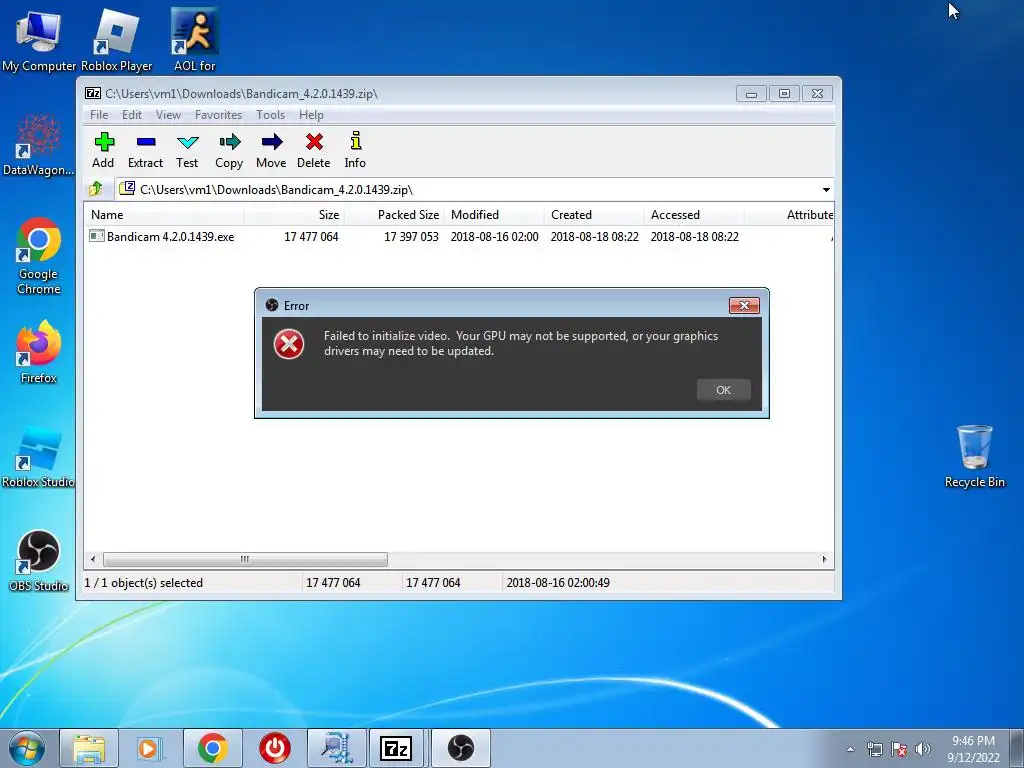Click '1 / 1 object(s) selected' status text
This screenshot has height=768, width=1024.
pyautogui.click(x=144, y=583)
